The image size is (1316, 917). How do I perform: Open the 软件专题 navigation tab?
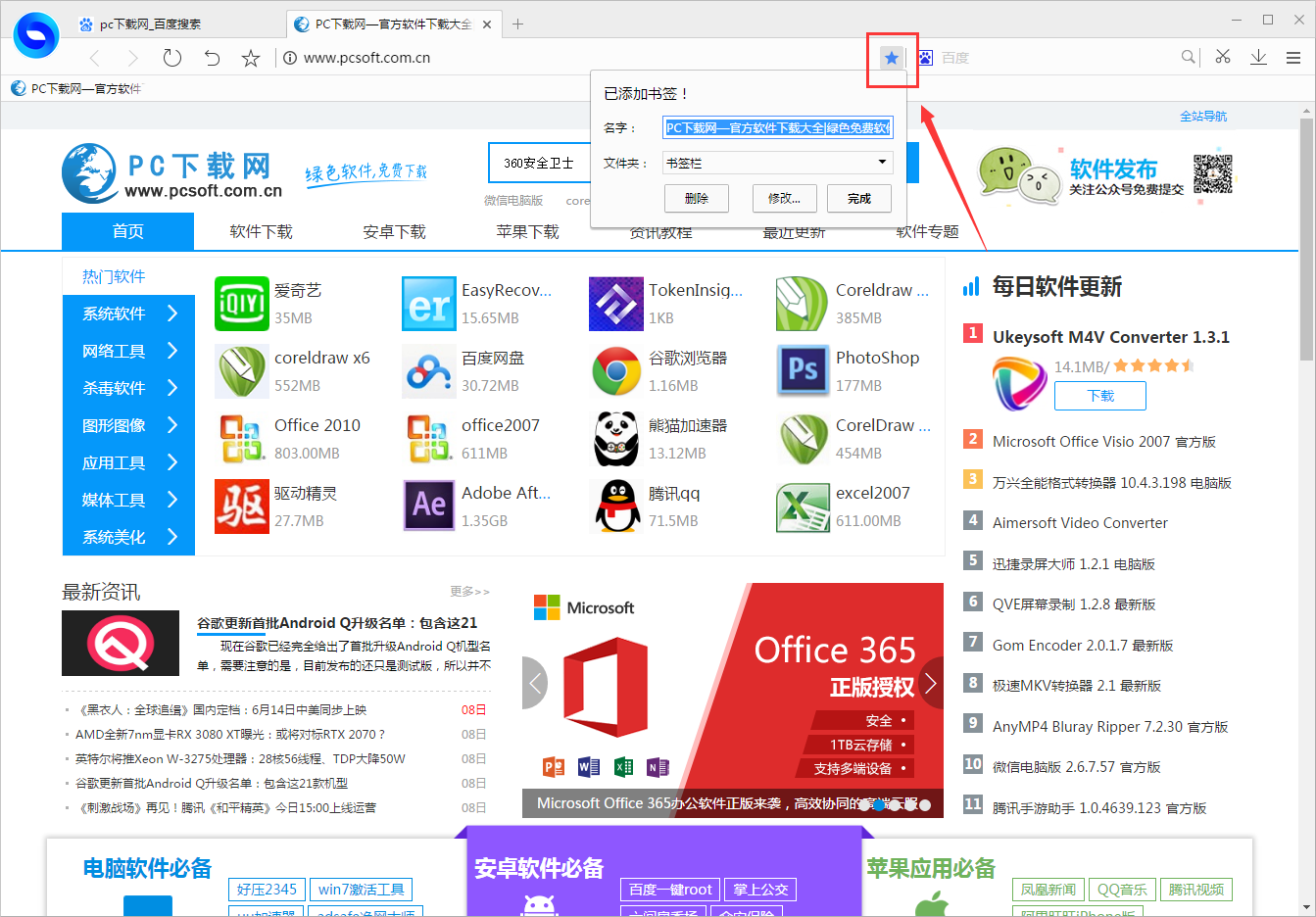point(927,231)
